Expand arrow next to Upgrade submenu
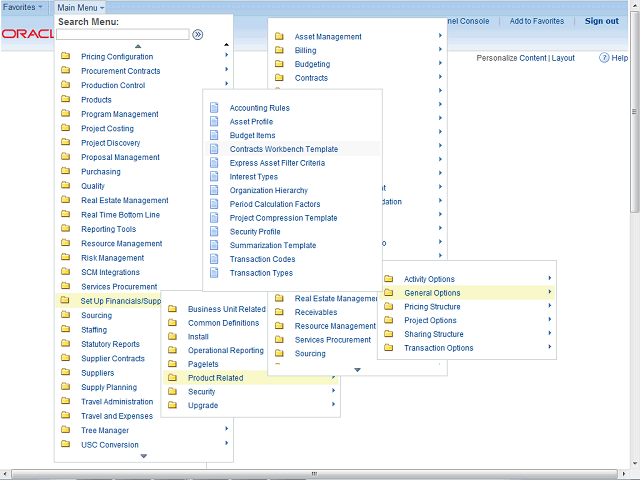The height and width of the screenshot is (480, 640). (333, 404)
